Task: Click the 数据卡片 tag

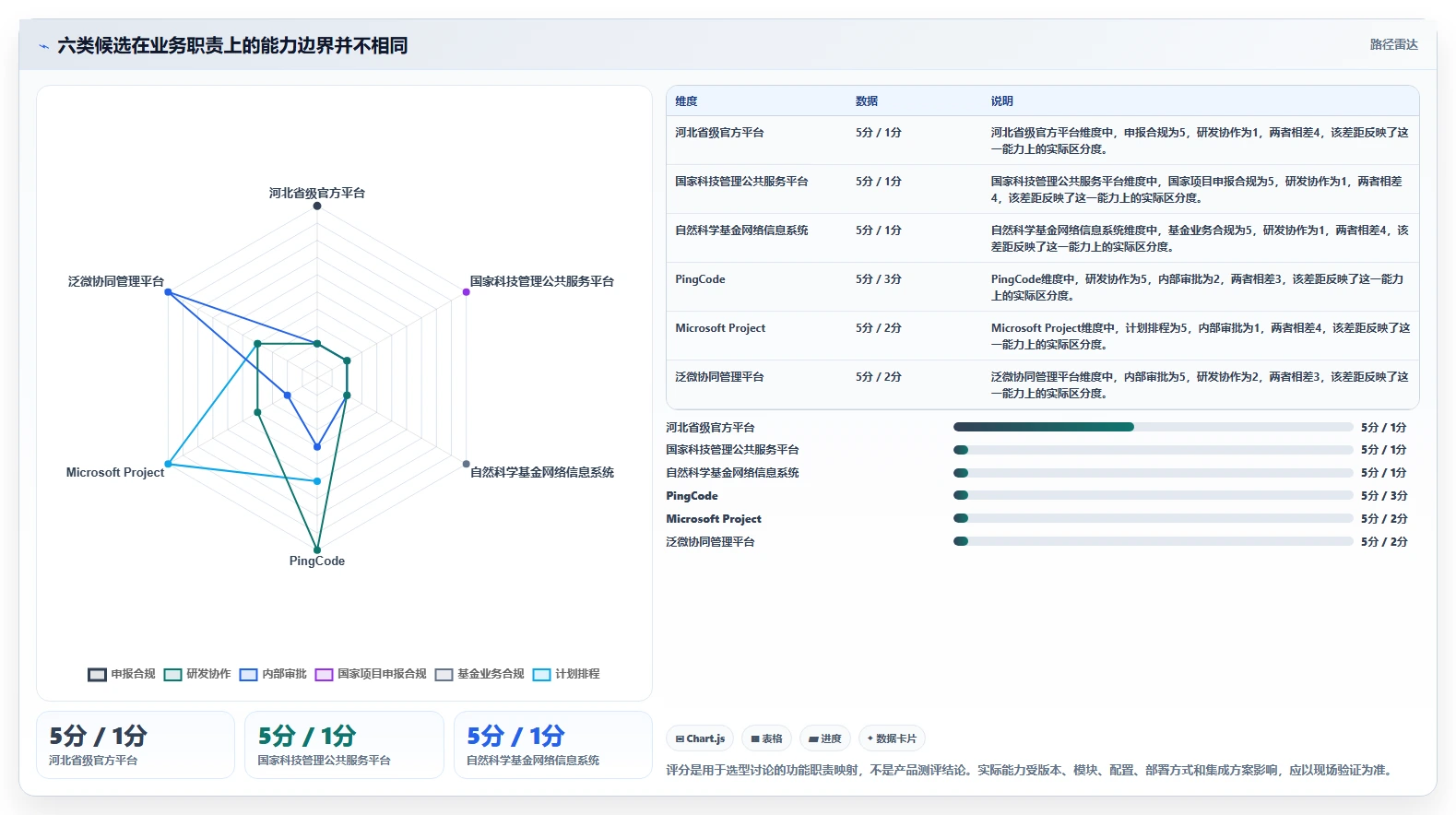Action: (892, 738)
